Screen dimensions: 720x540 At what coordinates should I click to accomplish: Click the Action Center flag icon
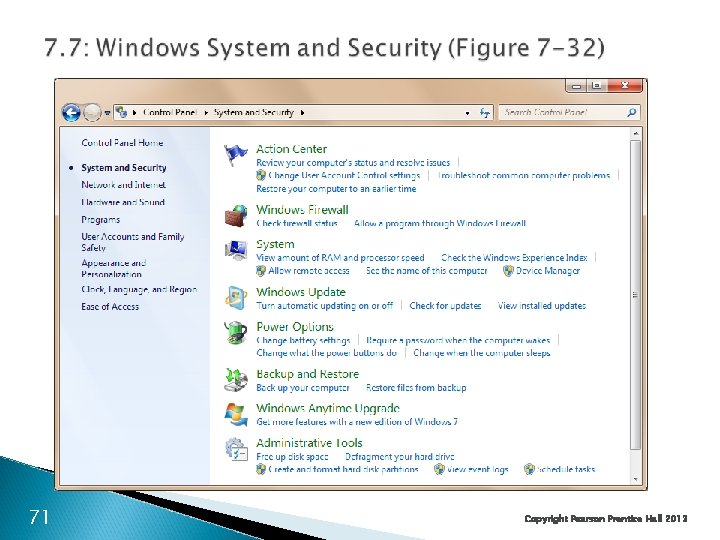click(x=236, y=155)
